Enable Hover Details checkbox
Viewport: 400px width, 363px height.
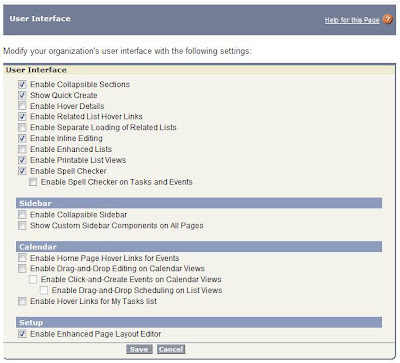pos(22,106)
